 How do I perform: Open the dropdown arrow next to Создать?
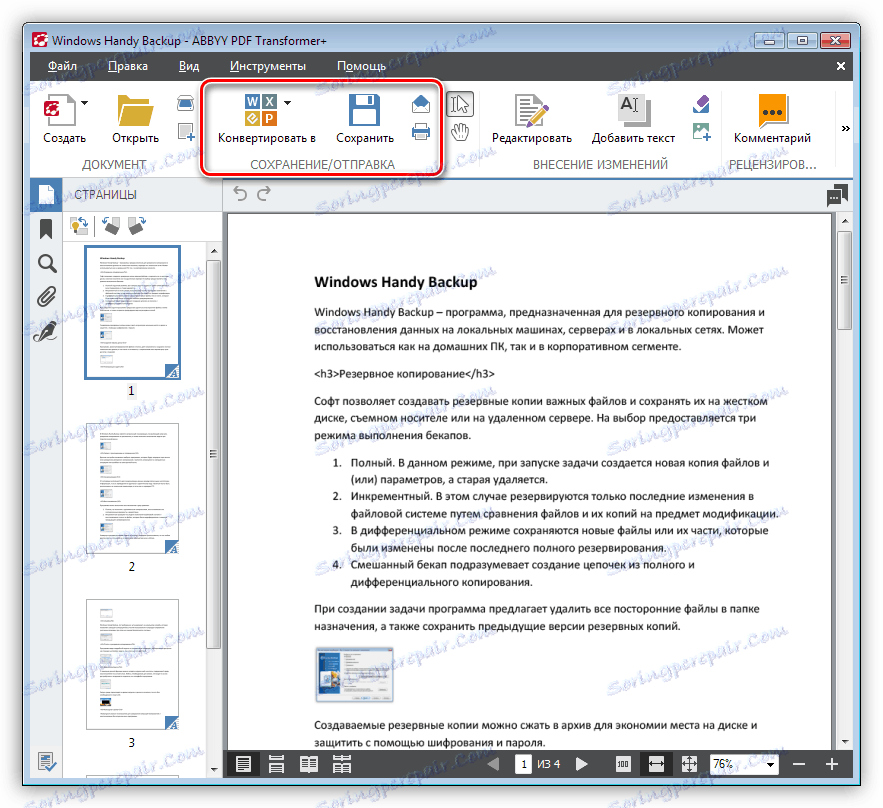tap(84, 102)
